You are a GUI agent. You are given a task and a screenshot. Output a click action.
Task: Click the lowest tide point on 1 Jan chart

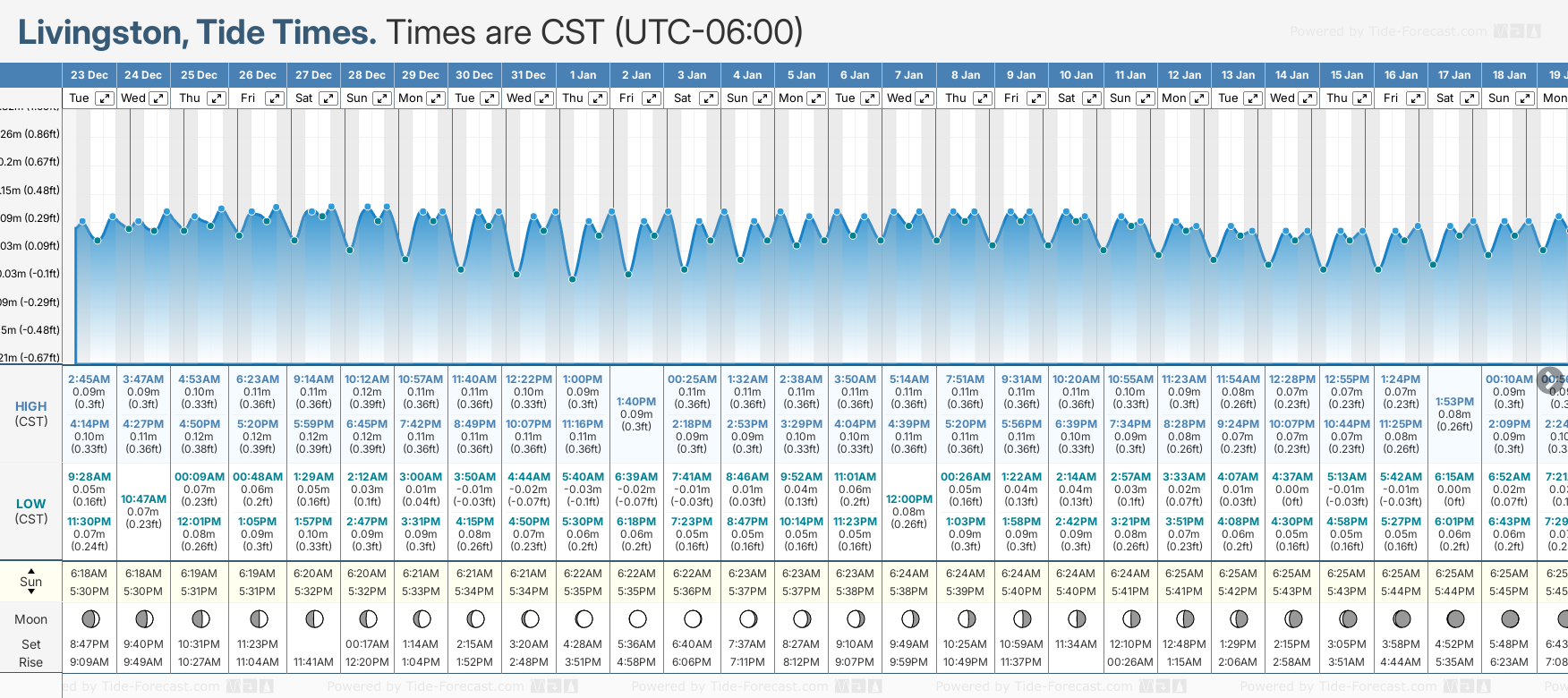coord(573,280)
